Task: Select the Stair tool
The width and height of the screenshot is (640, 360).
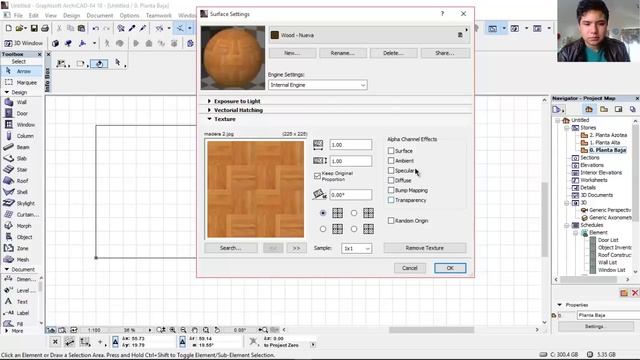Action: click(x=21, y=169)
